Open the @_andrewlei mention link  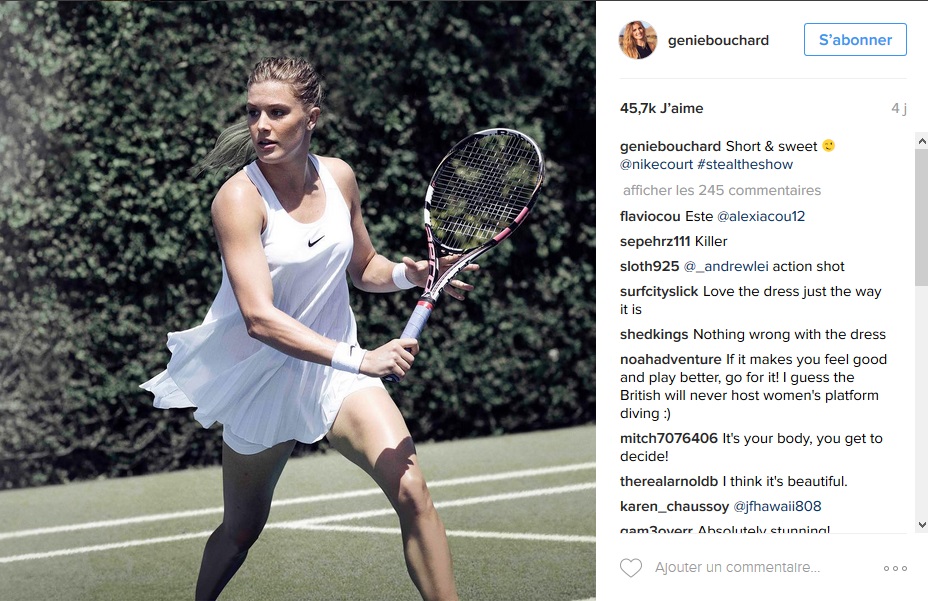pyautogui.click(x=726, y=266)
